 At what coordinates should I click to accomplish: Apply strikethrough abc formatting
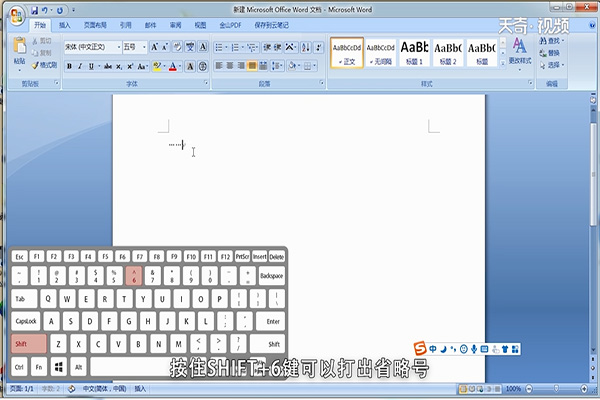coord(108,67)
